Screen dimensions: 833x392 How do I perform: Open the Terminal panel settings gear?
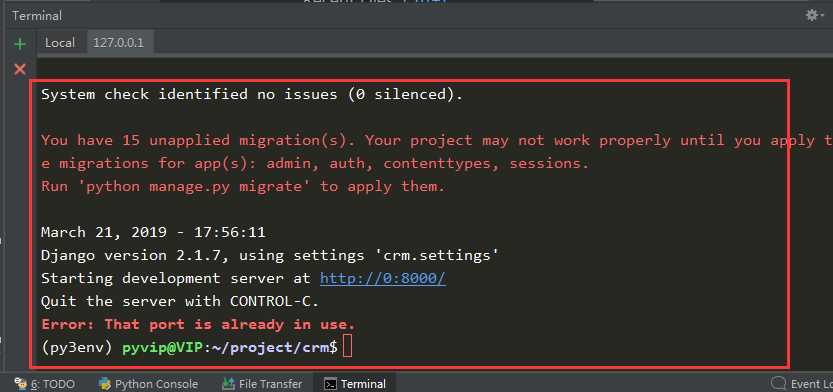(x=812, y=15)
